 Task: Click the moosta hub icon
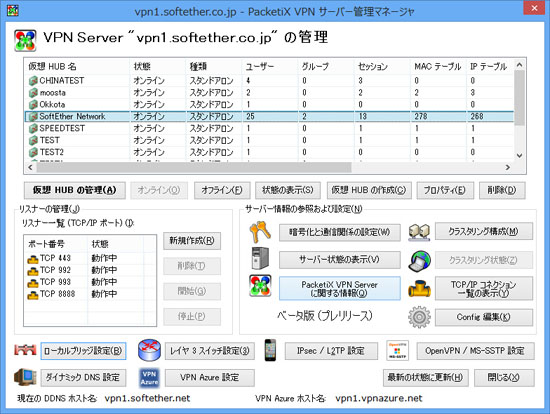click(x=33, y=93)
